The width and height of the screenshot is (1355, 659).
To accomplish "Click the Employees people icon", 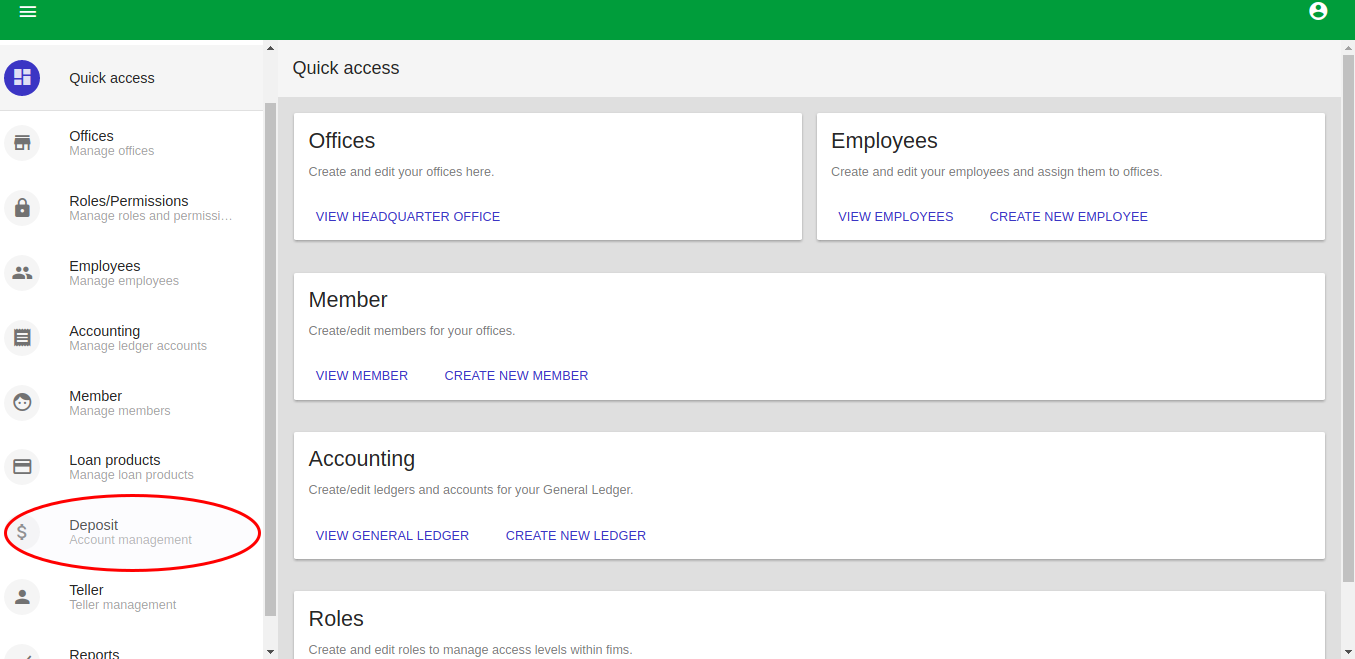I will click(22, 273).
